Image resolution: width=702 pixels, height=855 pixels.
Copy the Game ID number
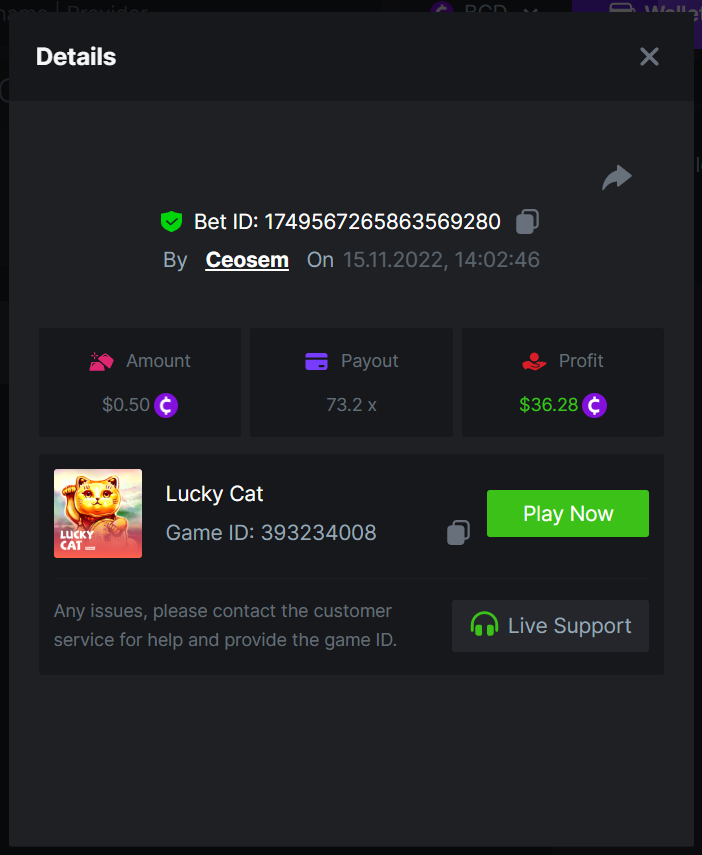[x=458, y=533]
